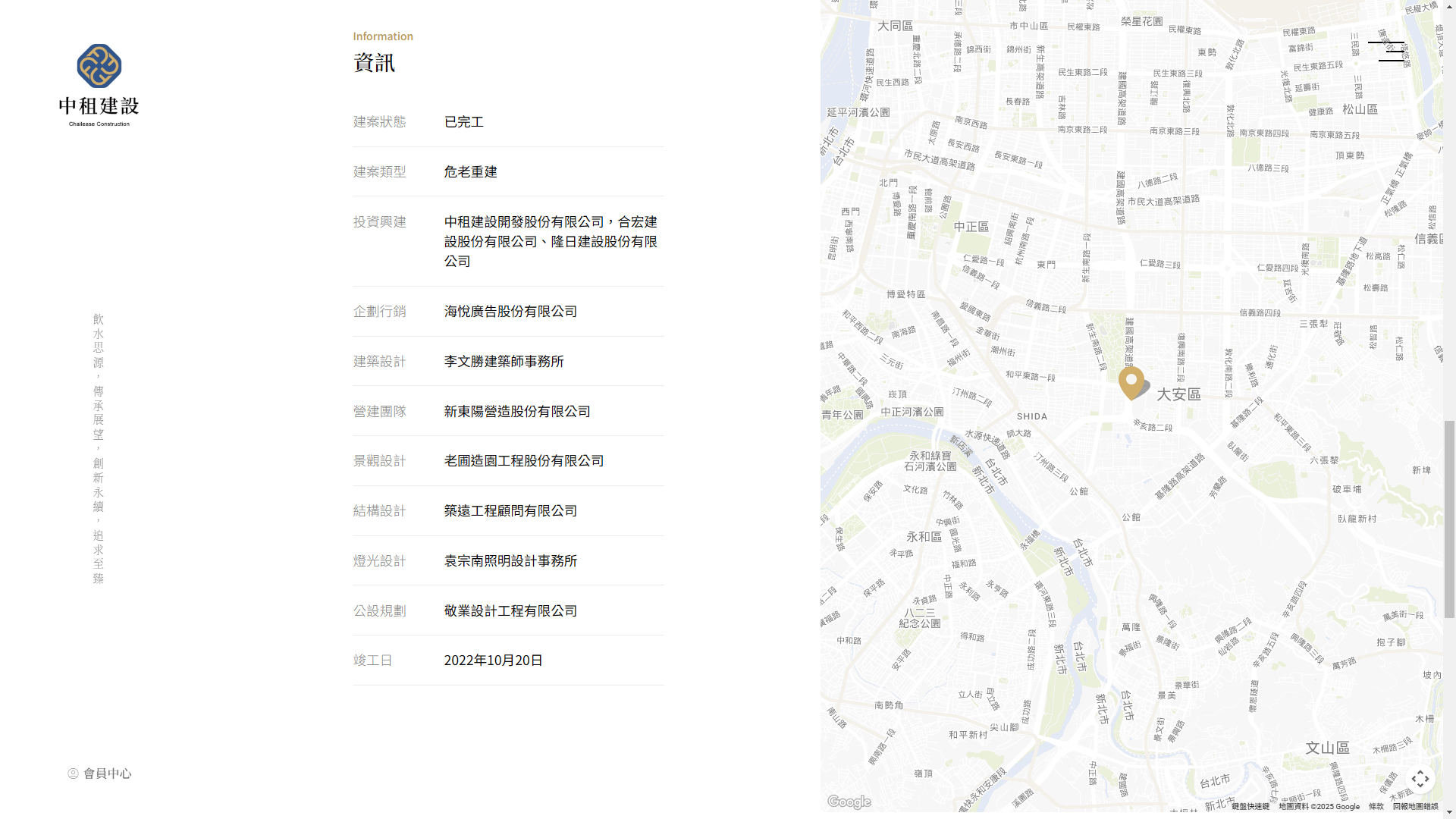
Task: Select the Information section heading 資訊
Action: [x=373, y=63]
